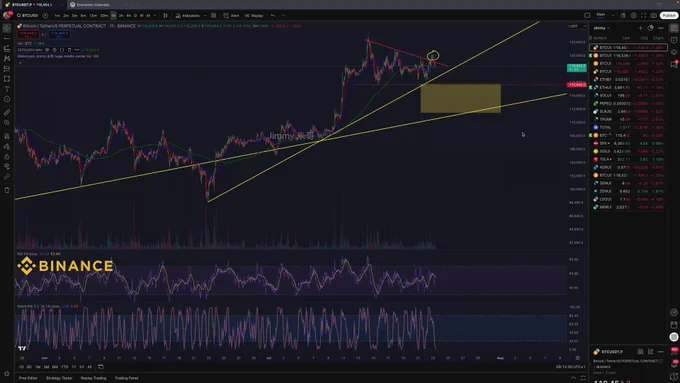Open the favorites star at bottom left
This screenshot has width=680, height=383.
click(7, 373)
